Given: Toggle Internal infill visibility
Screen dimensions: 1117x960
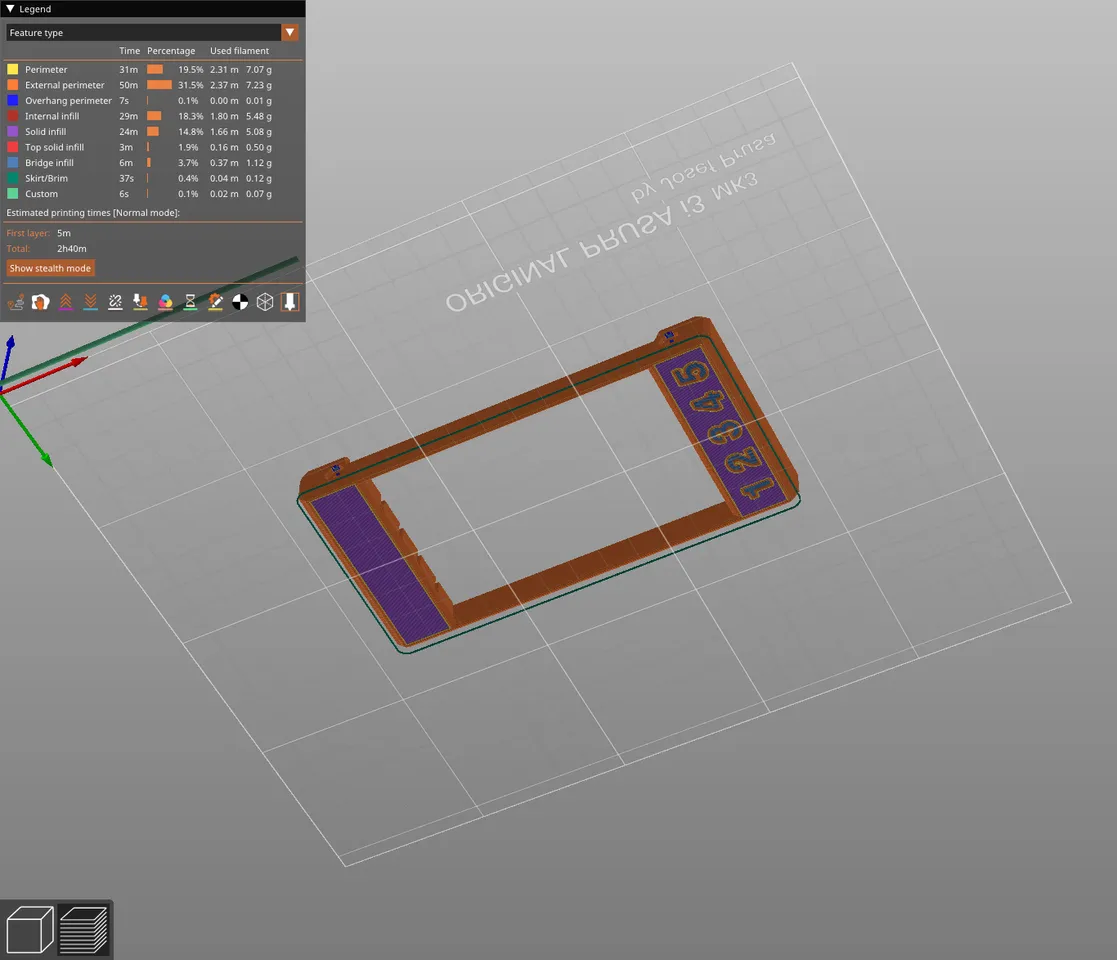Looking at the screenshot, I should coord(12,115).
